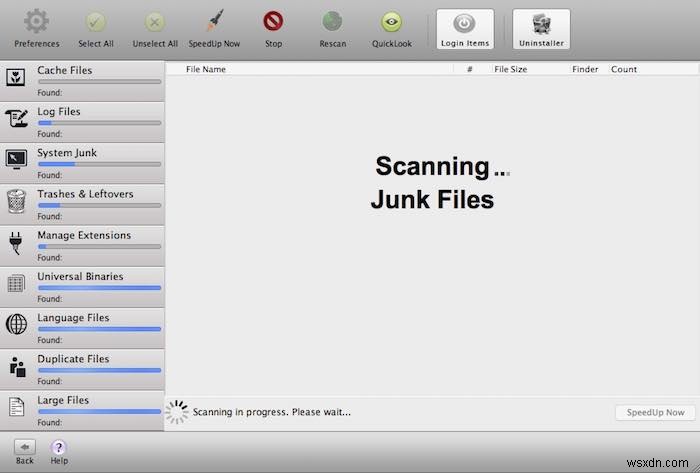700x473 pixels.
Task: Click the Rescan toolbar icon
Action: click(x=332, y=22)
